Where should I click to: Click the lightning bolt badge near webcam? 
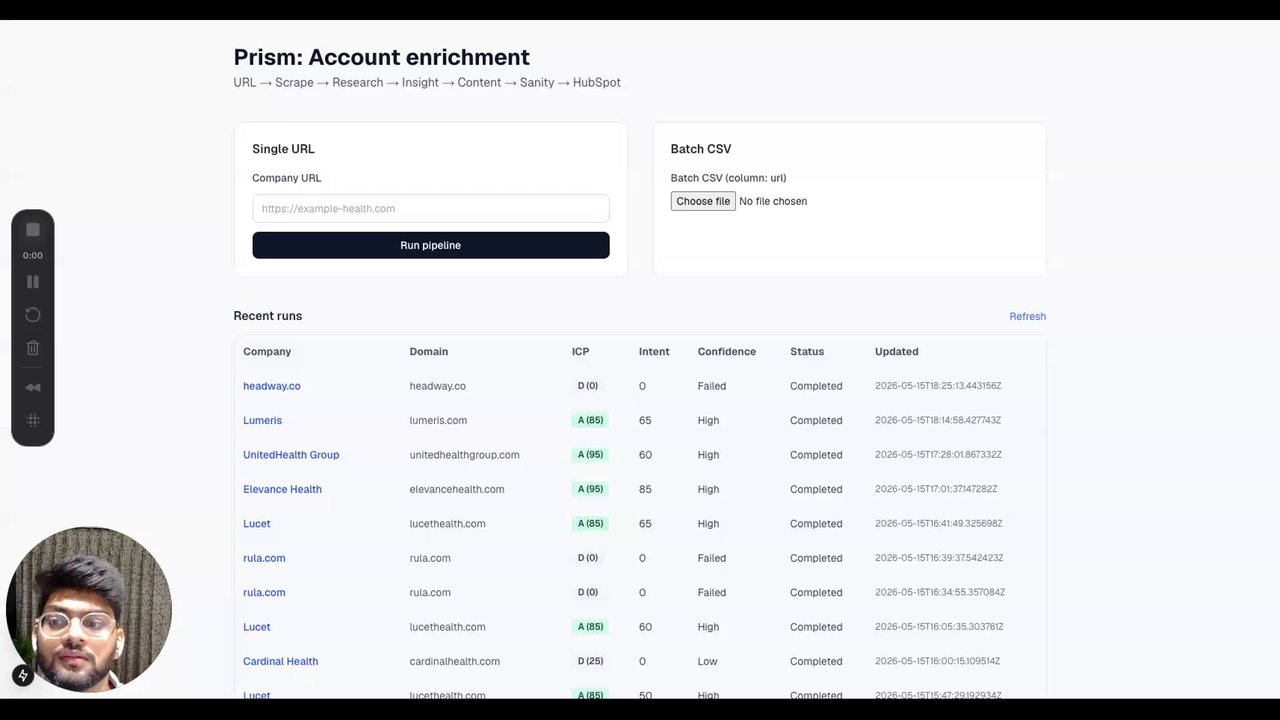click(23, 676)
